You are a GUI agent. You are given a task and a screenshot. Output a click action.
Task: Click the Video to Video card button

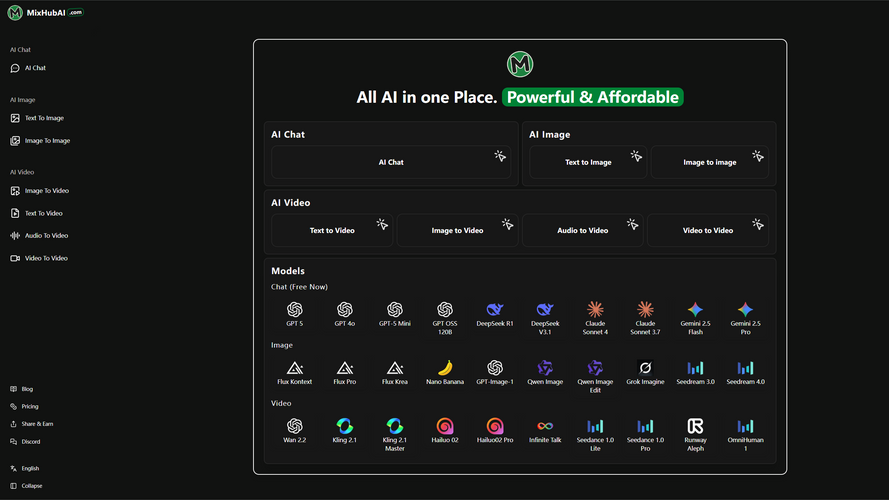coord(708,230)
